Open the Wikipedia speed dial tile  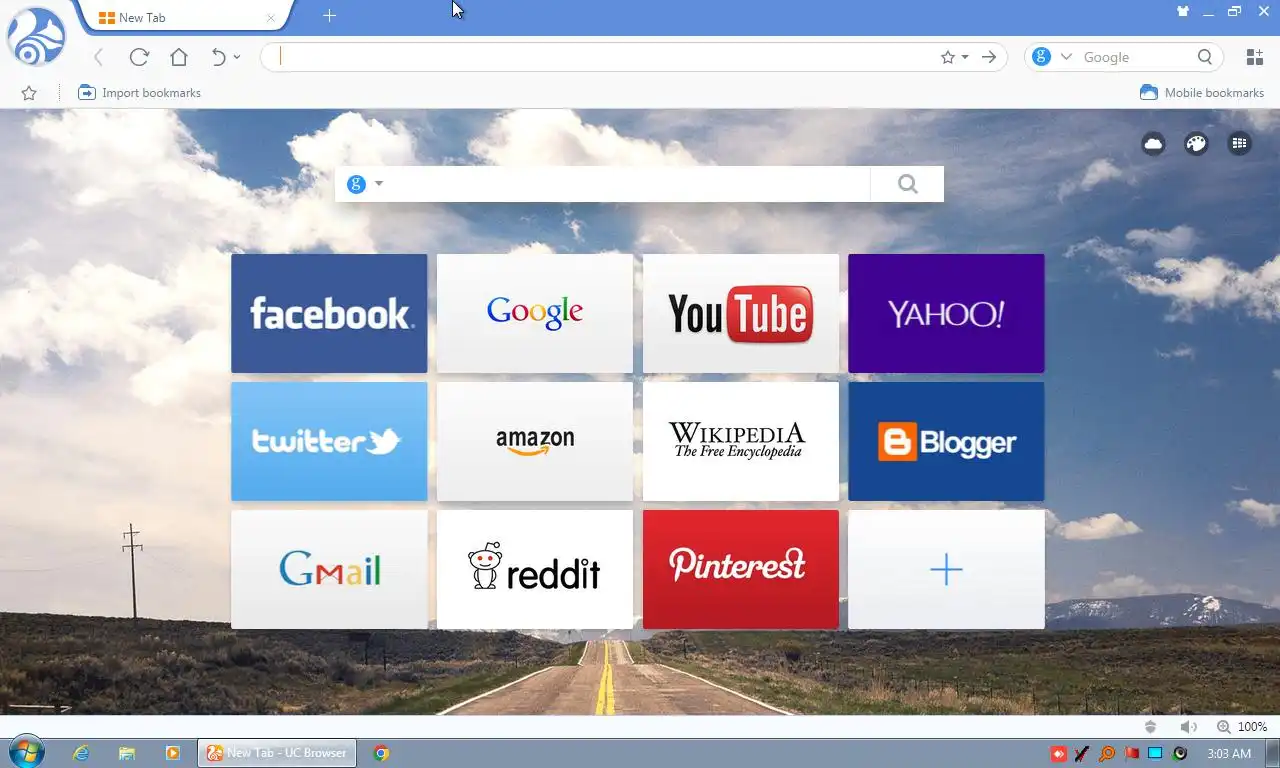741,441
